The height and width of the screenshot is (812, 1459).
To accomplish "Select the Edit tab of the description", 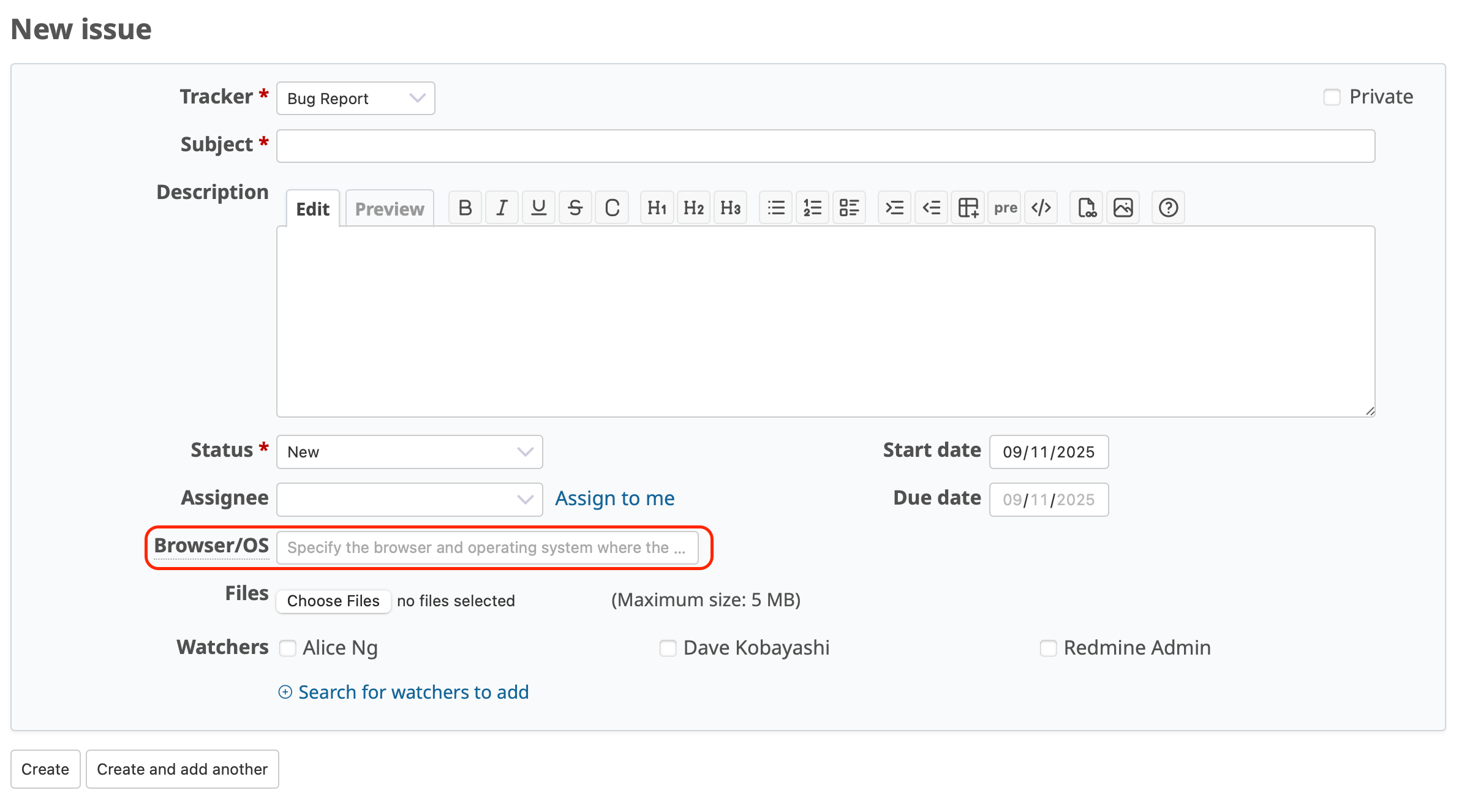I will (312, 209).
